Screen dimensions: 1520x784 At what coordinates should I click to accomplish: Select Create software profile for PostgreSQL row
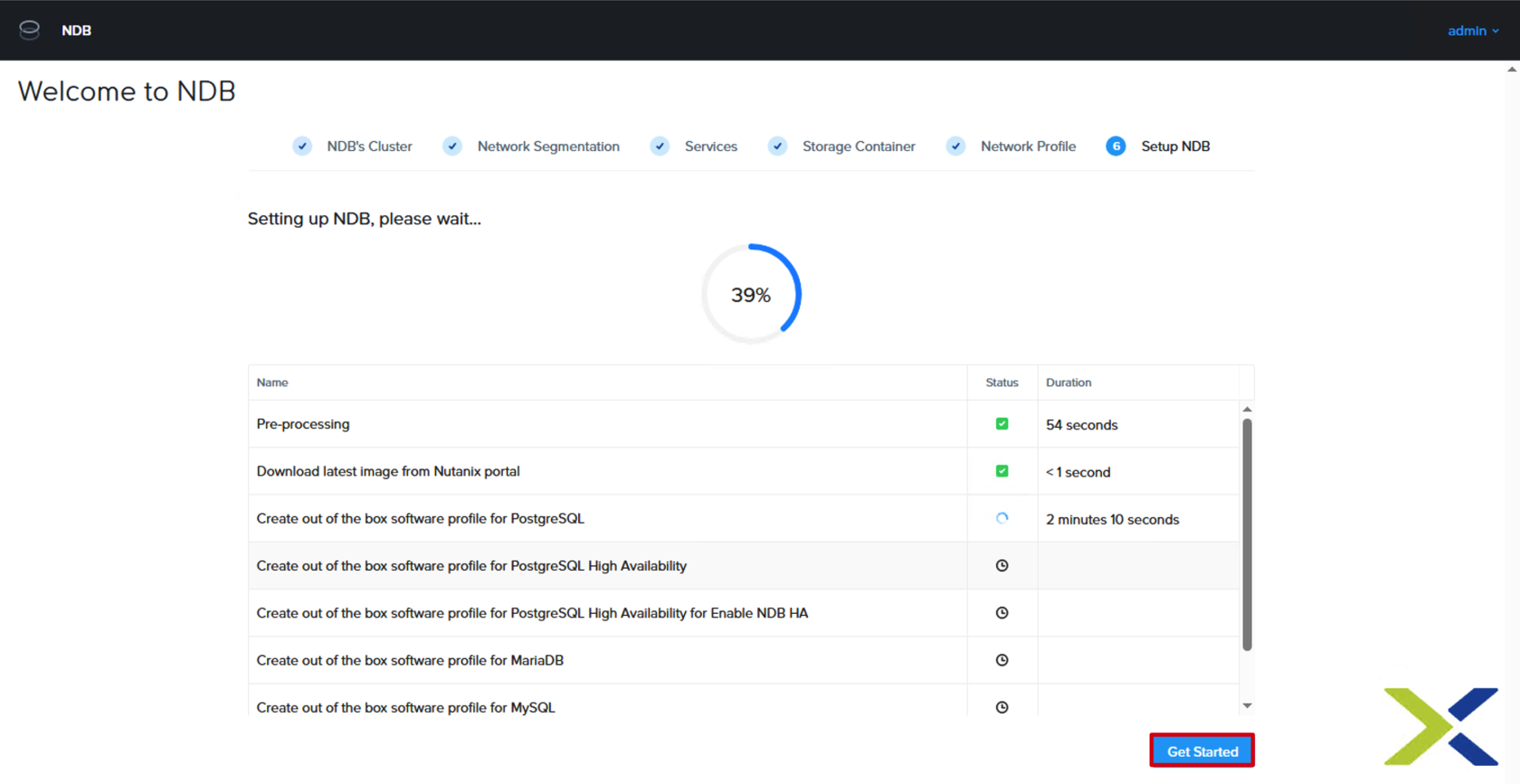click(x=744, y=518)
